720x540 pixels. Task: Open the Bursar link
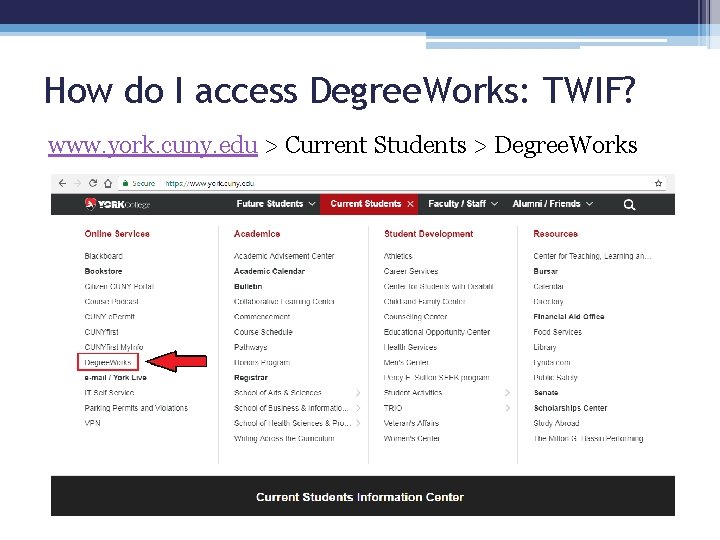(x=546, y=271)
